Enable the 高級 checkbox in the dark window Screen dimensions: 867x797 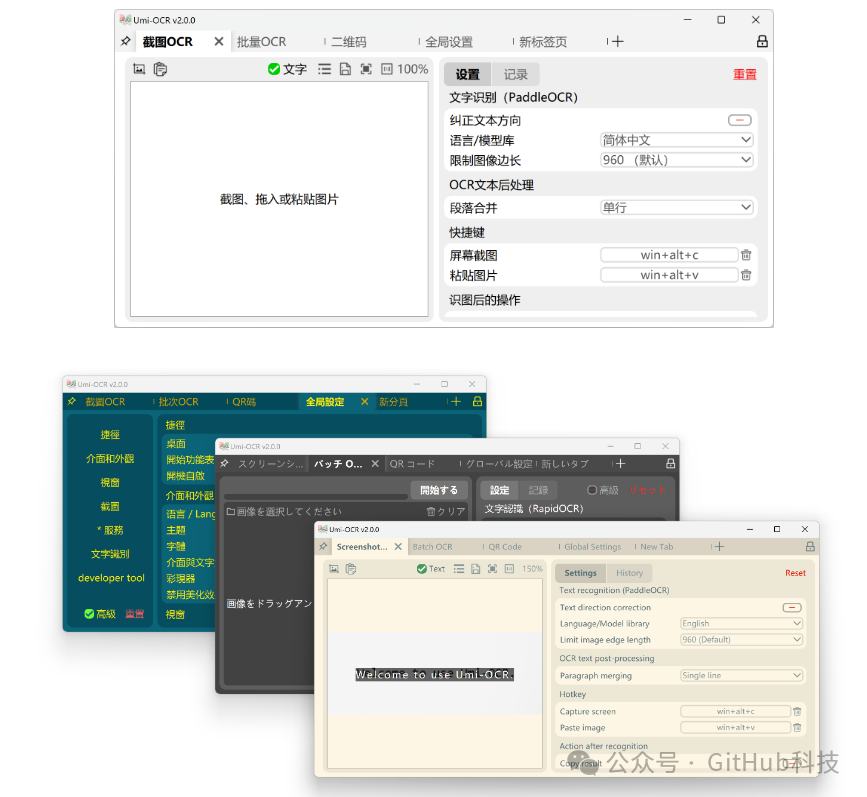[592, 490]
